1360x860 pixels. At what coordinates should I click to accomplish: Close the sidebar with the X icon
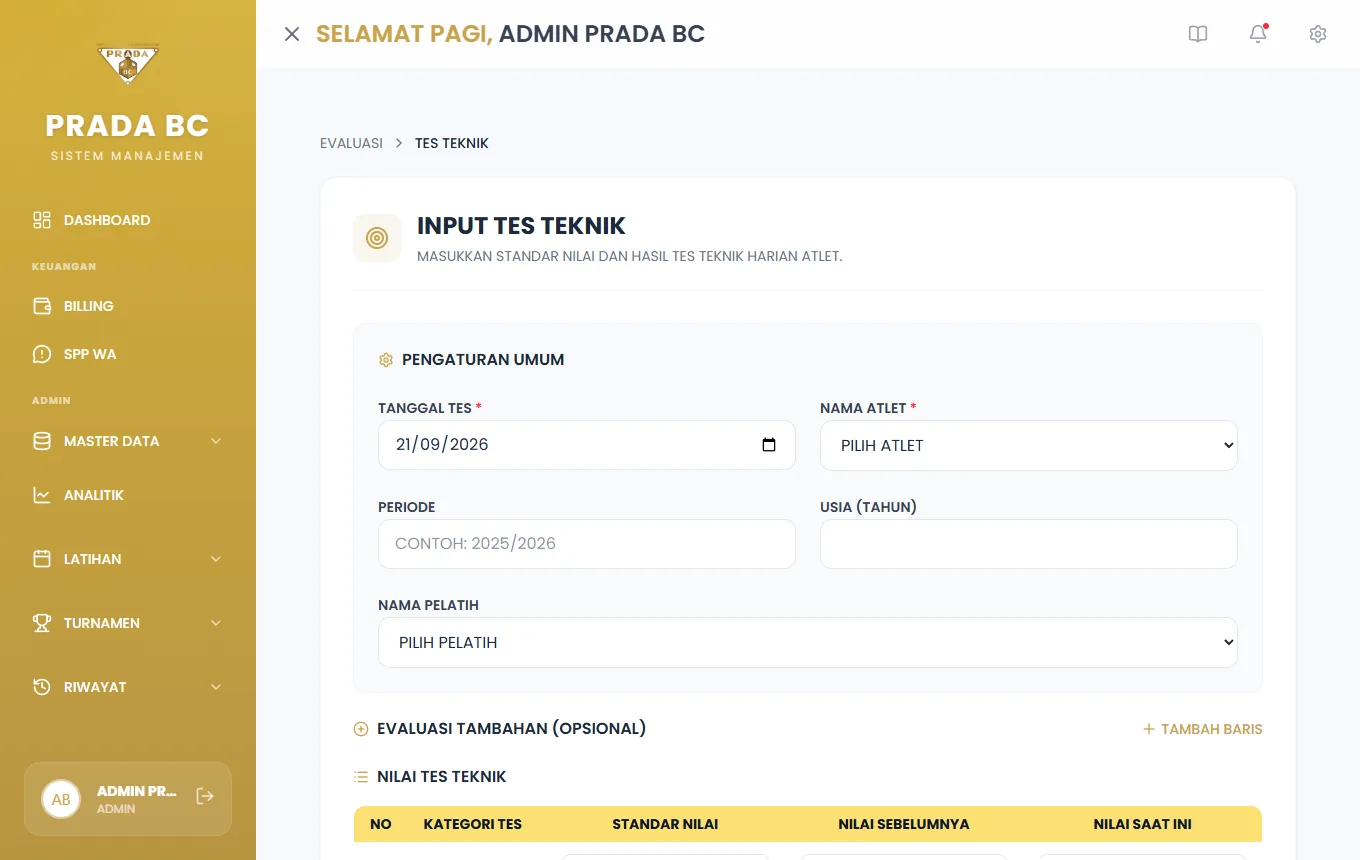coord(292,34)
